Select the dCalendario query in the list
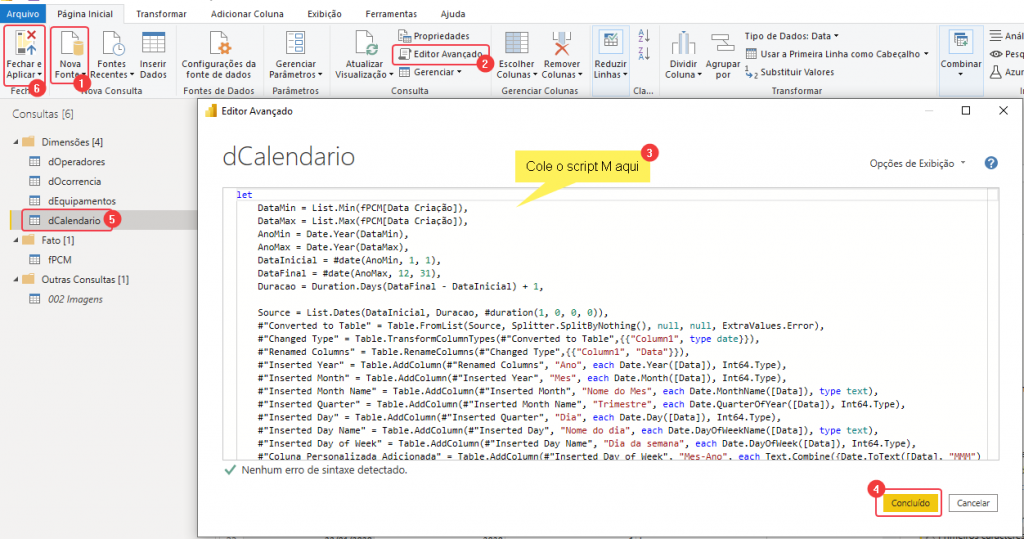This screenshot has height=539, width=1024. (x=75, y=220)
